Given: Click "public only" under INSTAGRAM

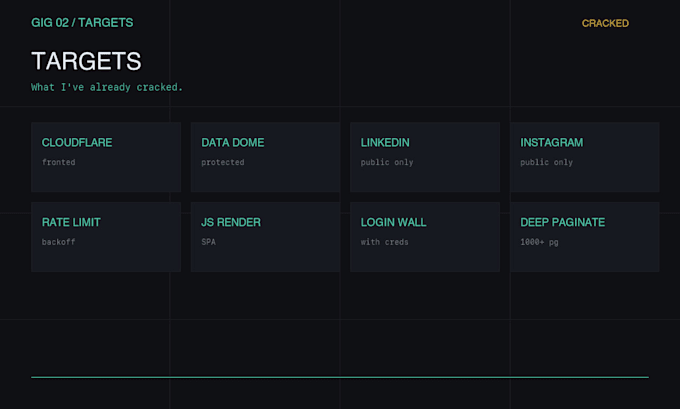Looking at the screenshot, I should (546, 162).
